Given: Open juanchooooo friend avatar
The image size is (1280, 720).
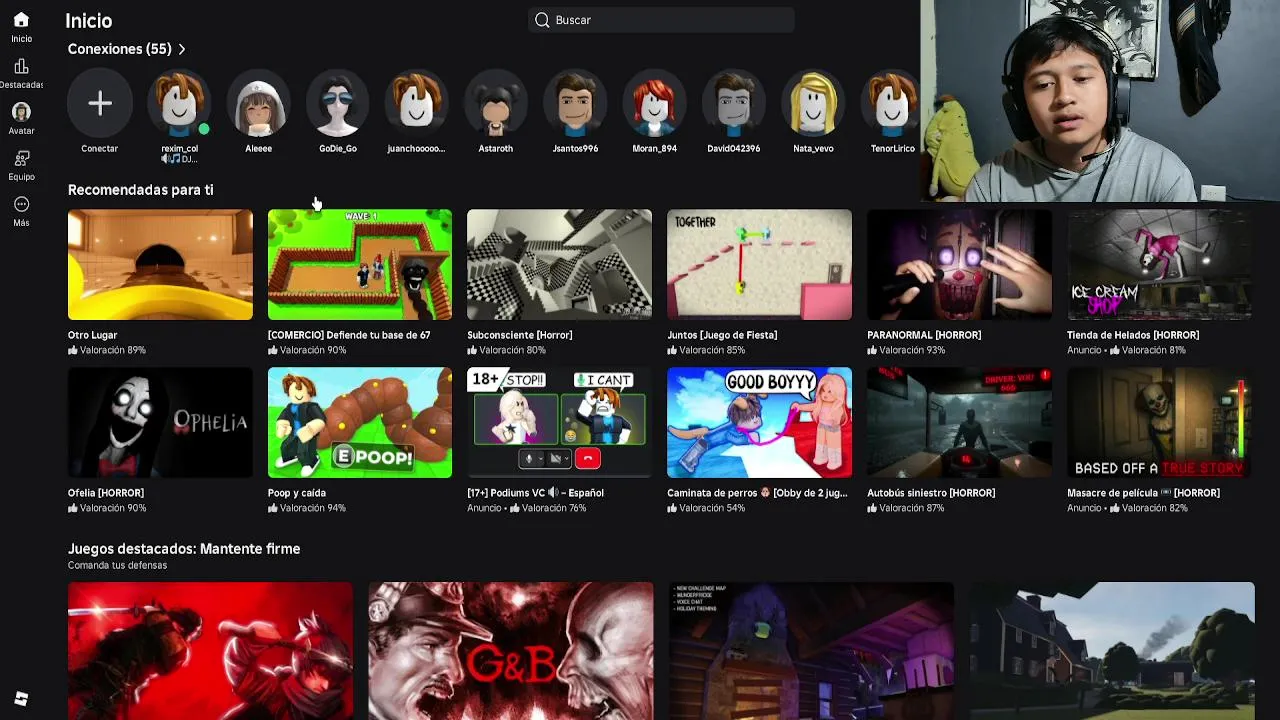Looking at the screenshot, I should pos(416,104).
